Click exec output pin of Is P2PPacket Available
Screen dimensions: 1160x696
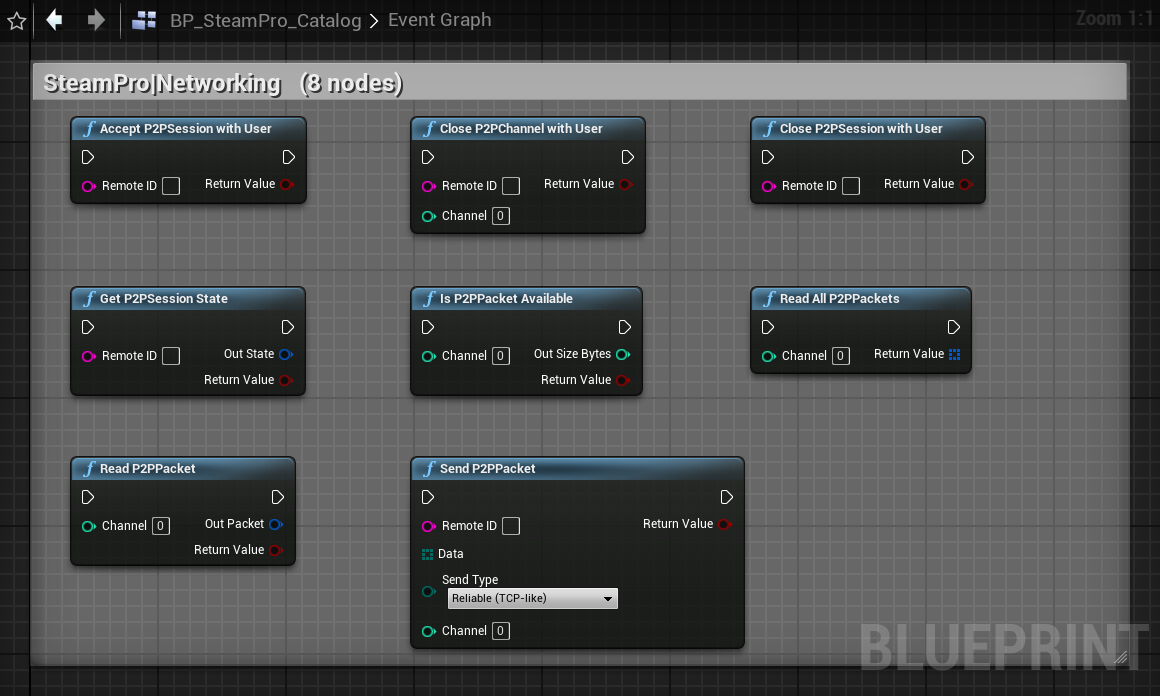pyautogui.click(x=624, y=327)
